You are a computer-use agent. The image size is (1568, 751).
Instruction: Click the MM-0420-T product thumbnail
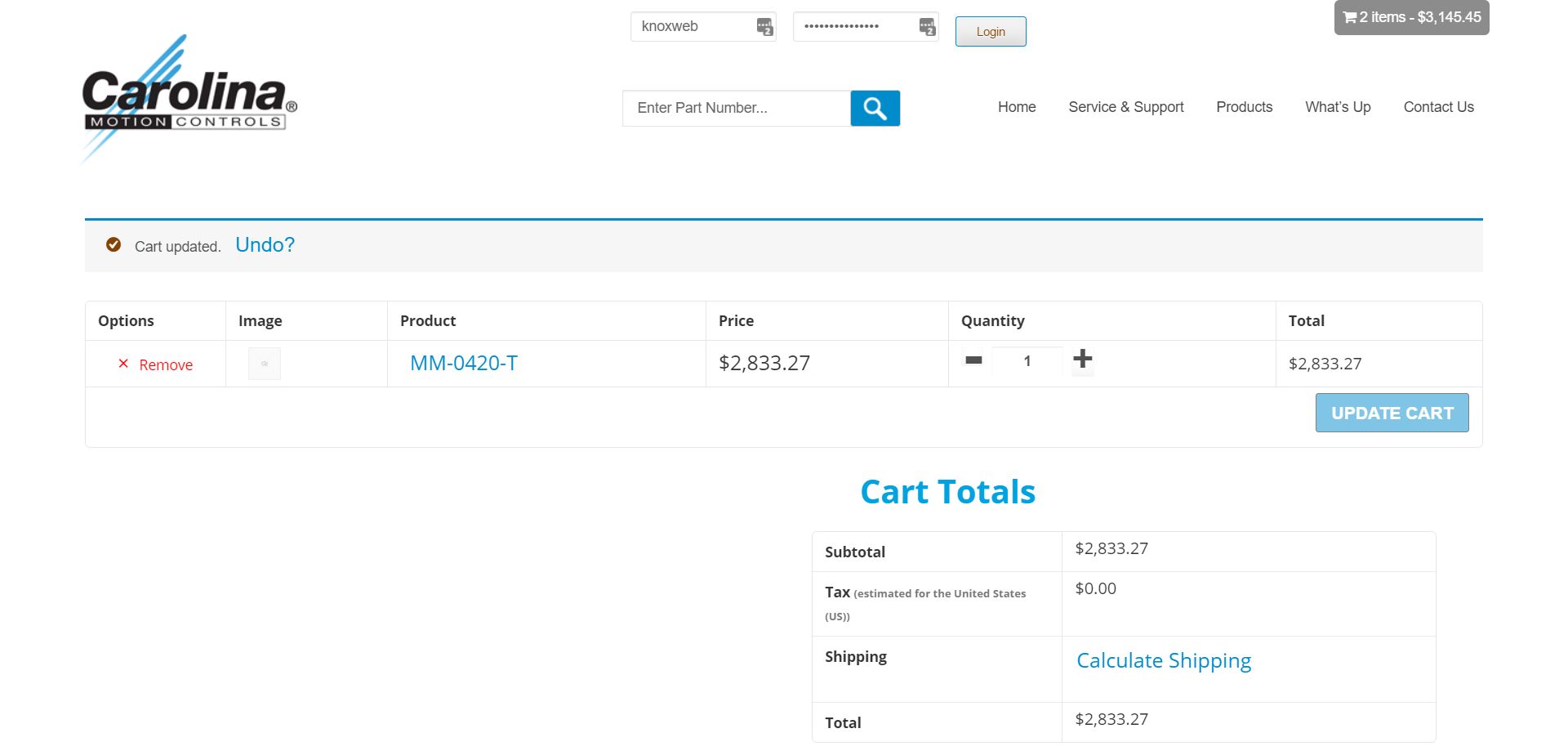pos(264,364)
